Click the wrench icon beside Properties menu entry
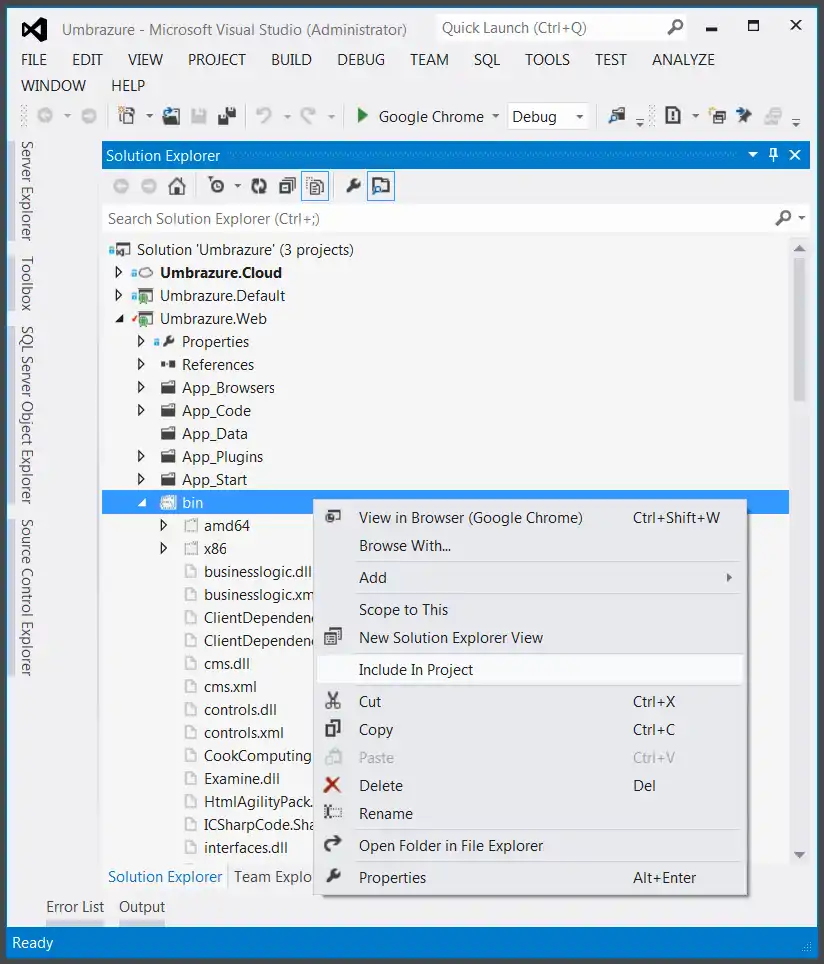This screenshot has height=964, width=824. 333,875
